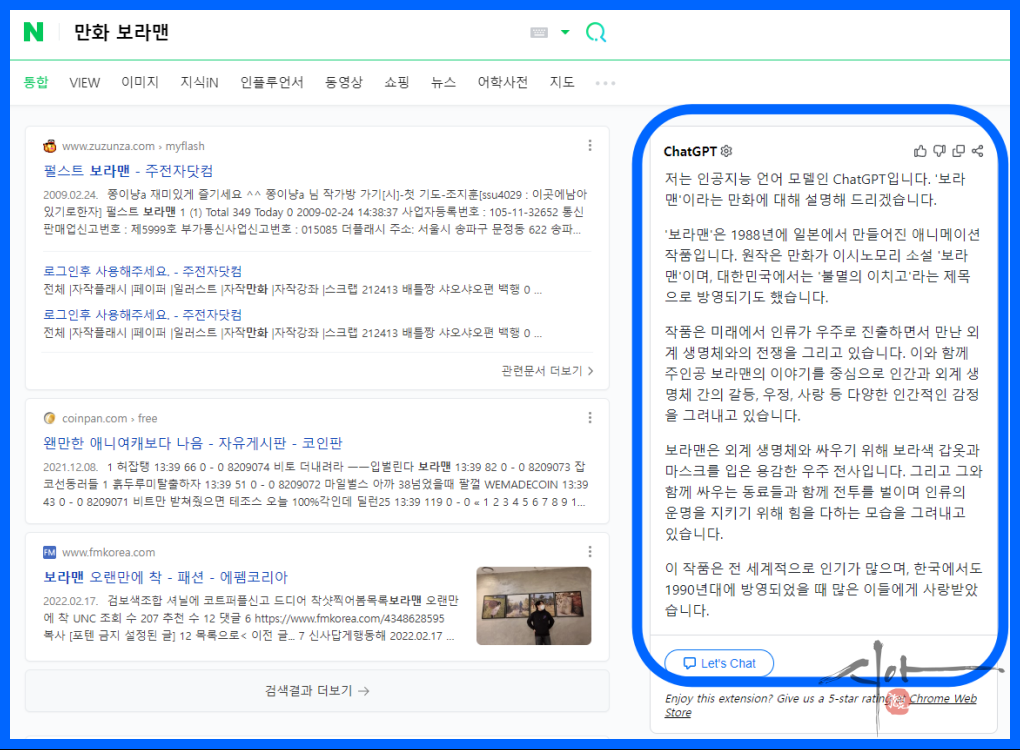Share the ChatGPT answer
Screen dimensions: 1020x750
click(x=977, y=151)
